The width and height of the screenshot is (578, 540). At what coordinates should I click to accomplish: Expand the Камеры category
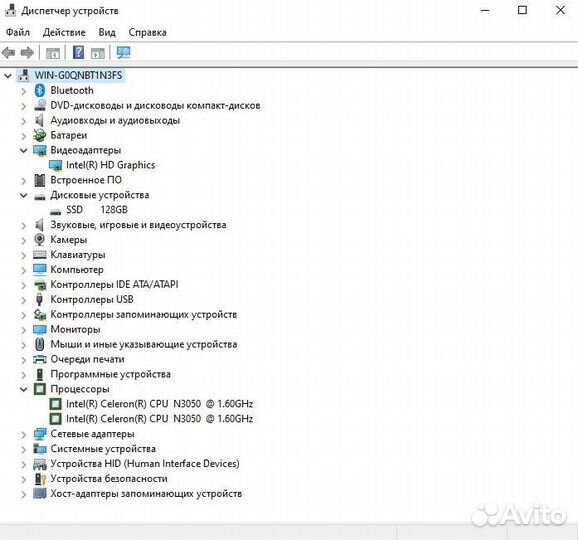pos(24,240)
